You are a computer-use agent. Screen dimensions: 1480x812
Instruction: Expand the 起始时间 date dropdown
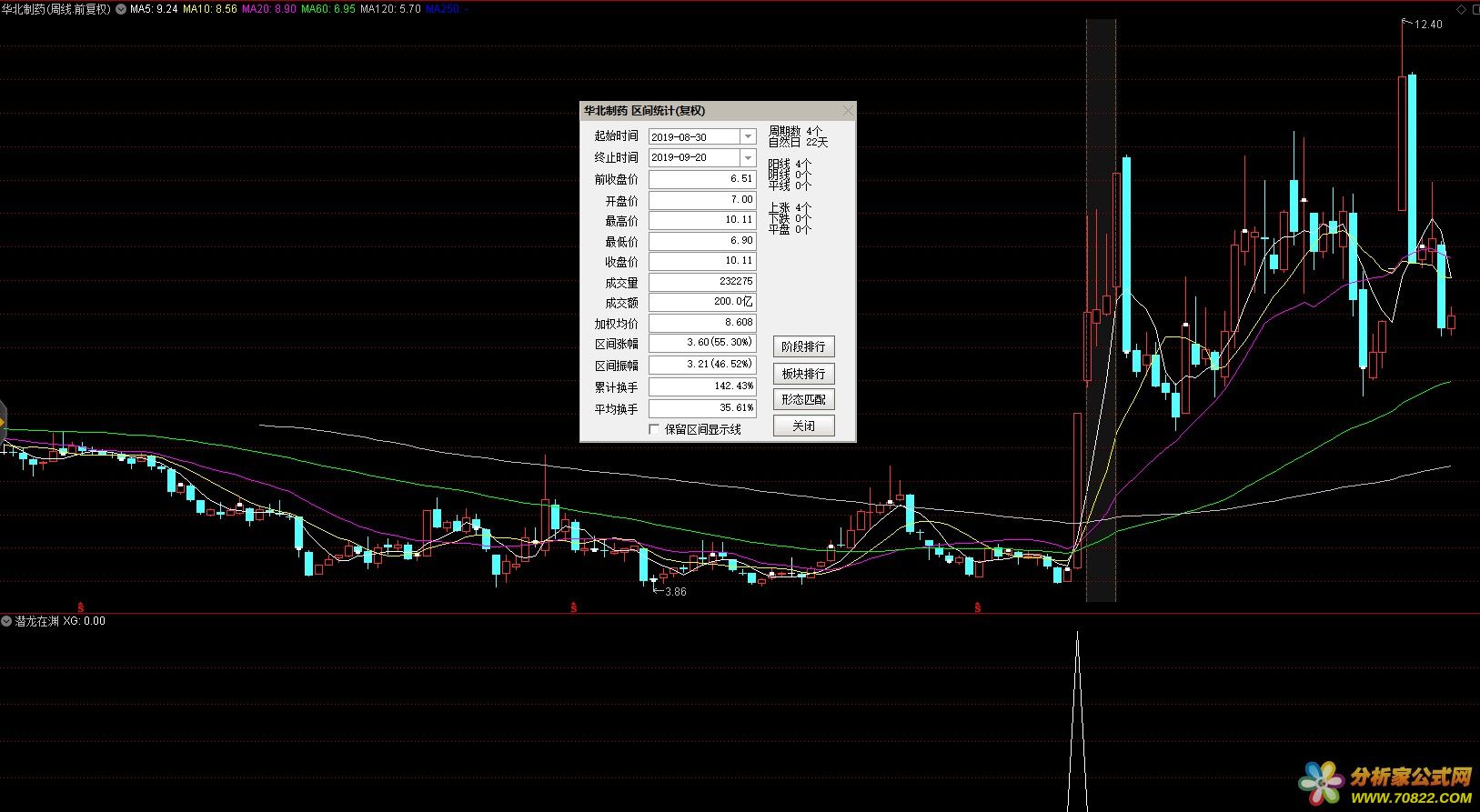pyautogui.click(x=748, y=136)
